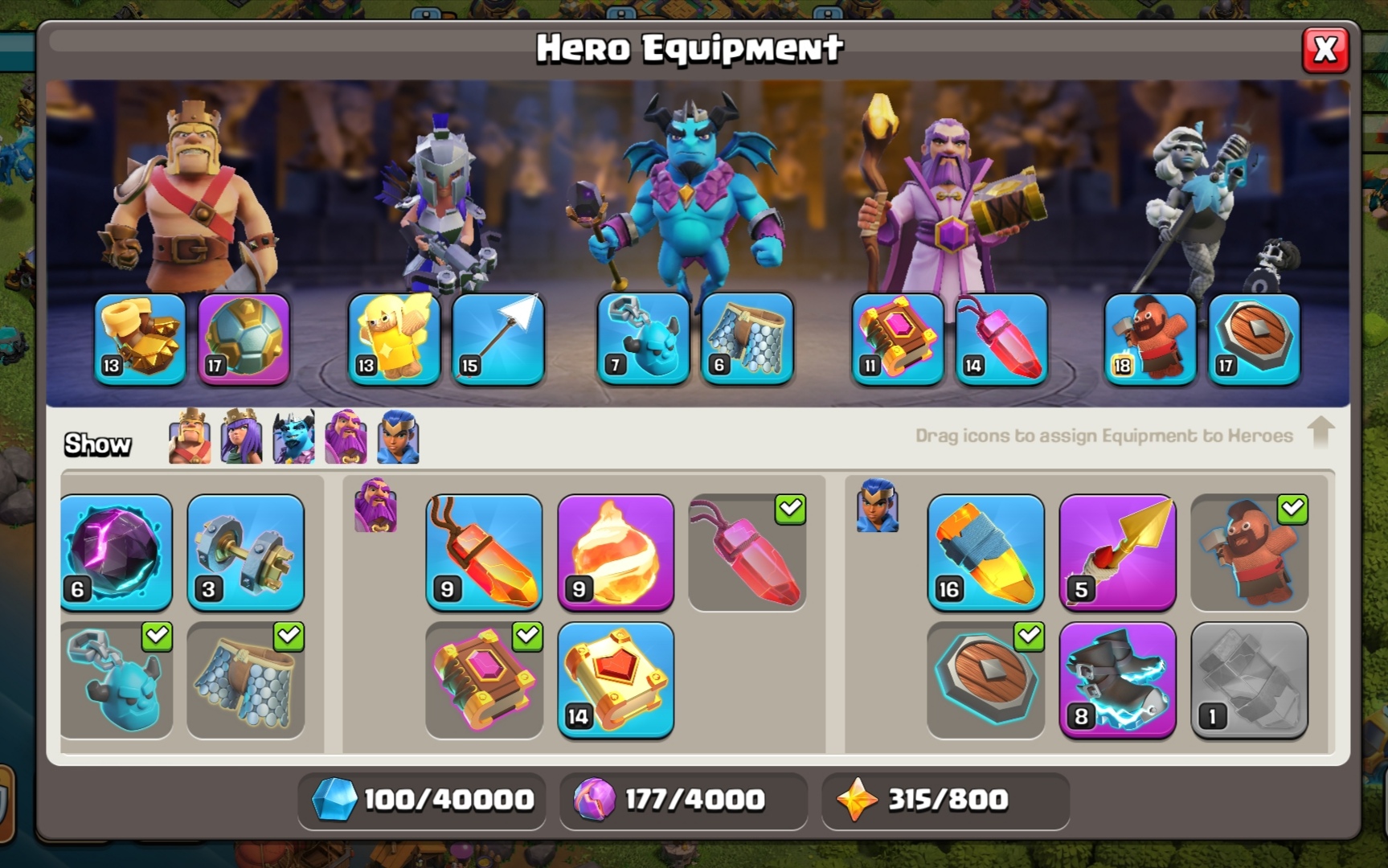
Task: Select the level 9 orange gem equipment
Action: 484,553
